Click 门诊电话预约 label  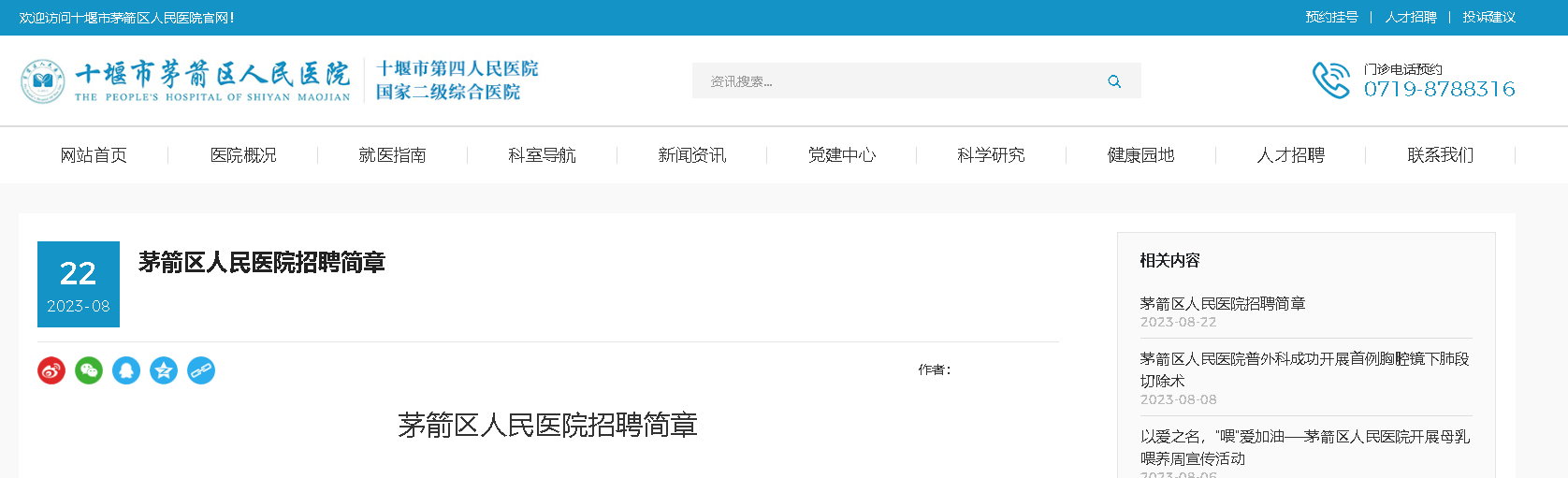click(1403, 69)
